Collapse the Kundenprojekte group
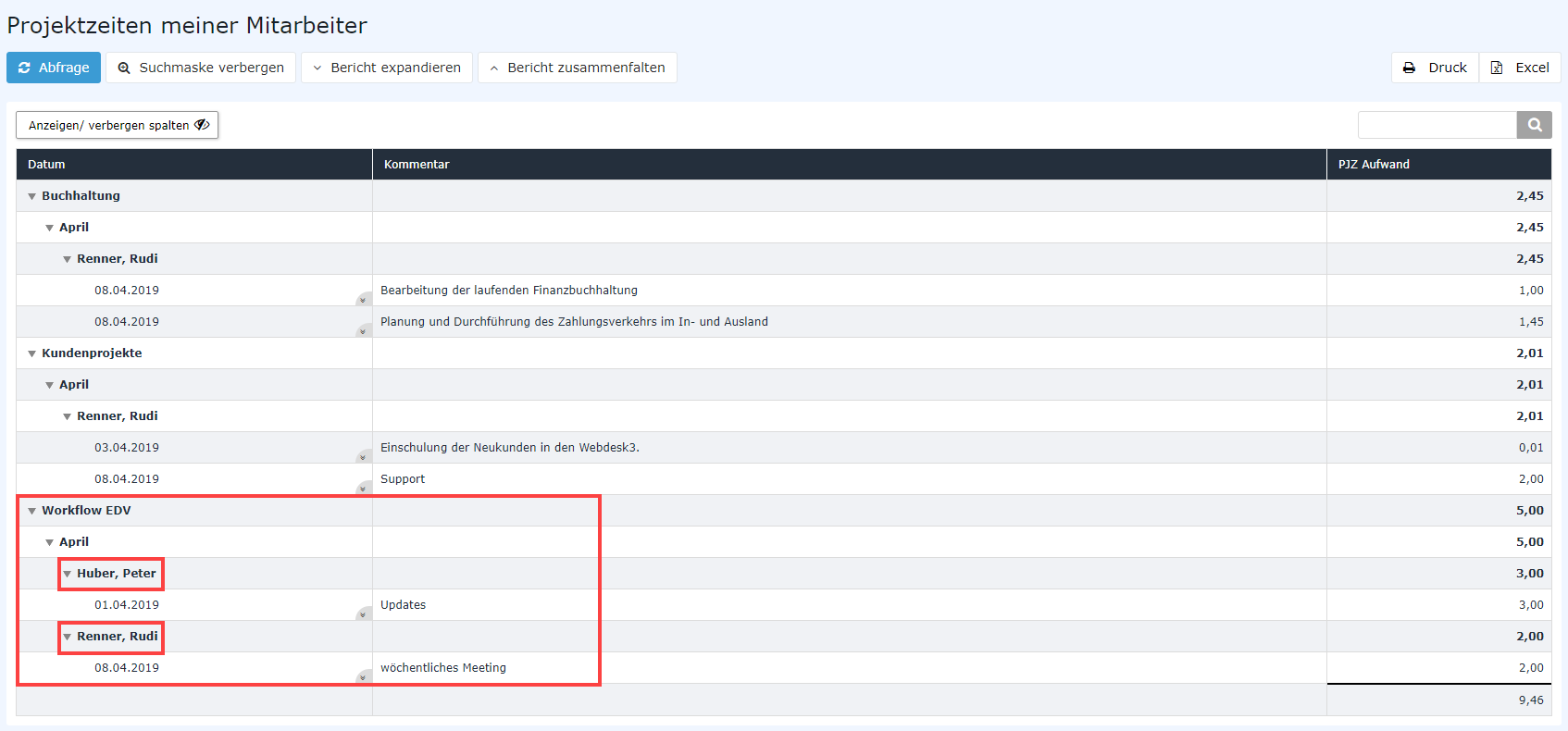This screenshot has width=1568, height=731. click(32, 353)
